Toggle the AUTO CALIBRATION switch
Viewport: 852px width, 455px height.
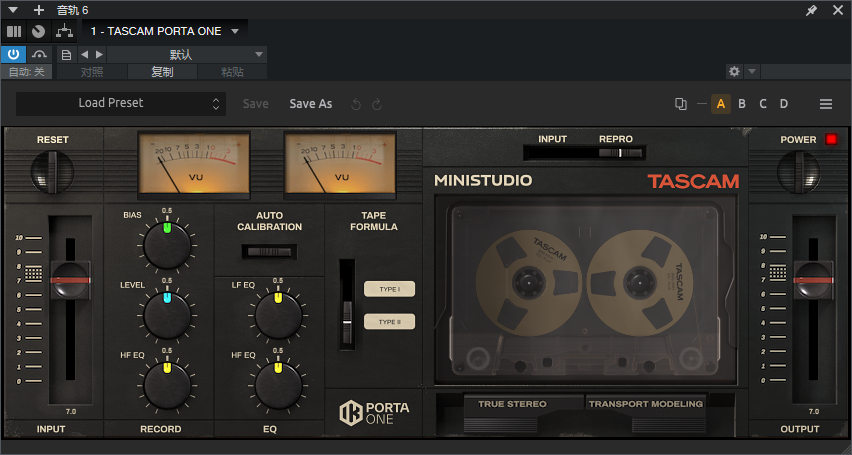point(270,252)
